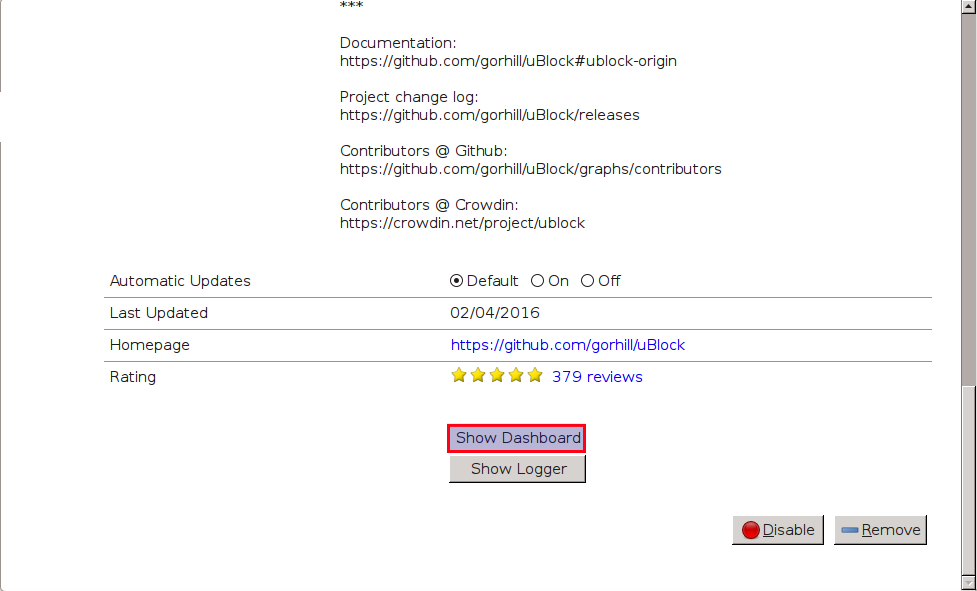Screen dimensions: 977x591
Task: Disable the uBlock Origin add-on
Action: point(778,530)
